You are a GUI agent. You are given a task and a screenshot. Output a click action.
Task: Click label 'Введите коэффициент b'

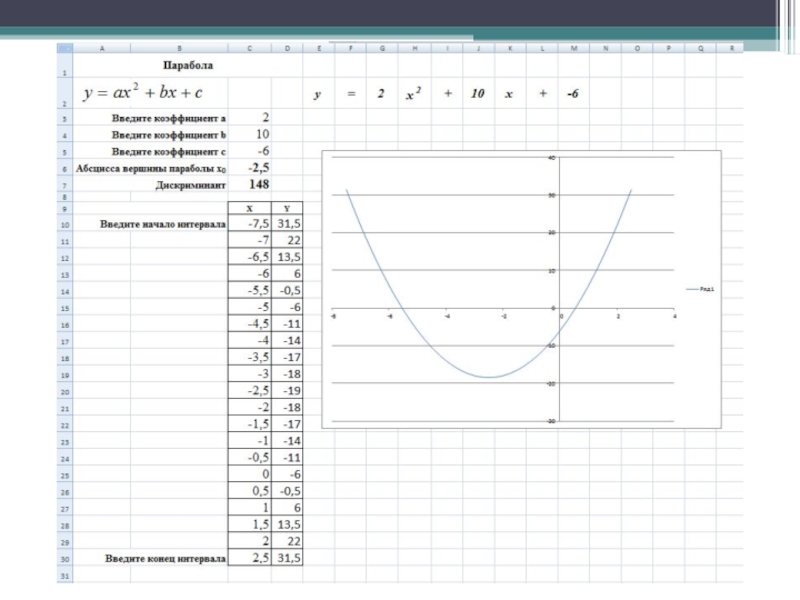coord(168,135)
